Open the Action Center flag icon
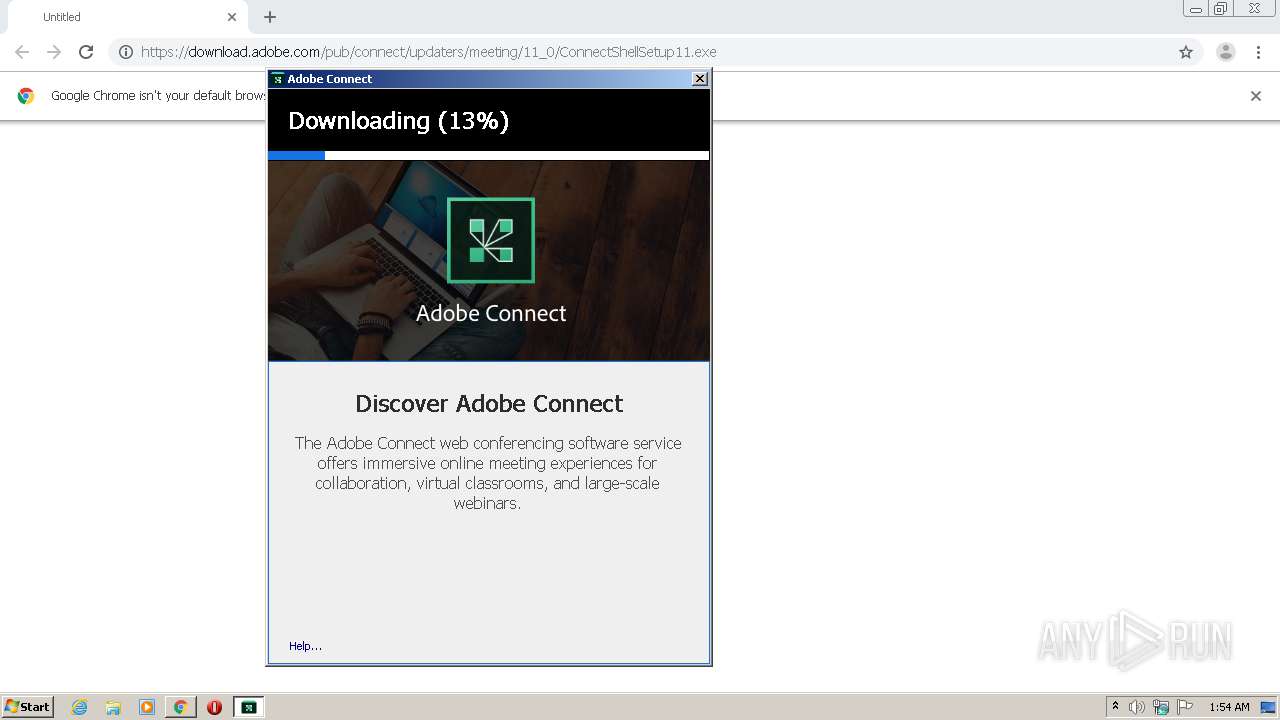The image size is (1280, 720). click(1185, 707)
